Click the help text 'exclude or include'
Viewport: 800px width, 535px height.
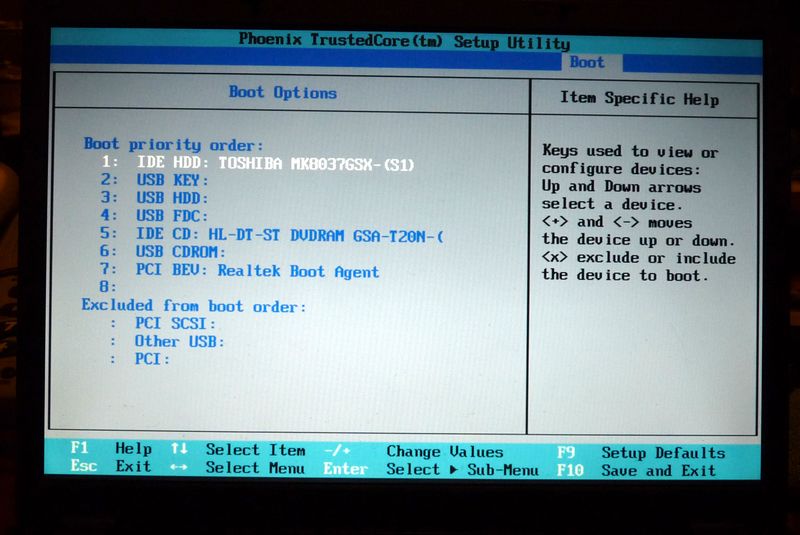pos(656,258)
